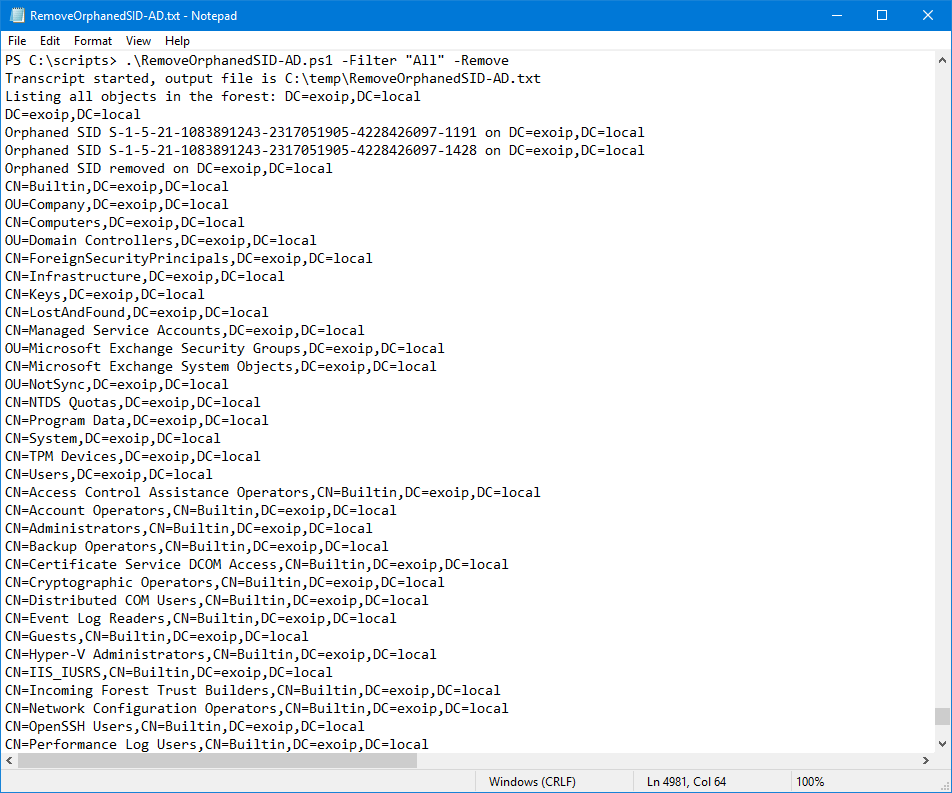Click the vertical scrollbar up arrow
This screenshot has height=793, width=952.
coord(942,60)
